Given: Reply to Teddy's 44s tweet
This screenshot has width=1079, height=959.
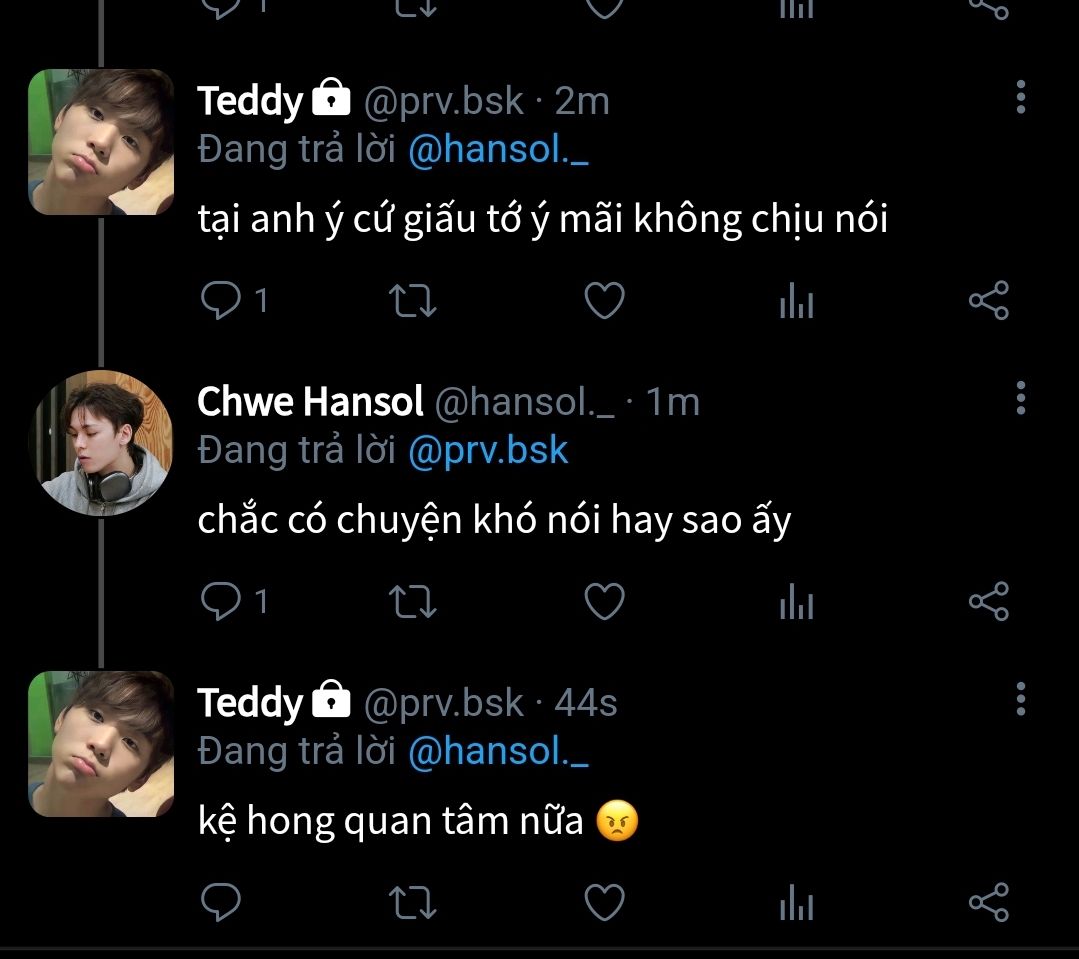Looking at the screenshot, I should (x=220, y=903).
